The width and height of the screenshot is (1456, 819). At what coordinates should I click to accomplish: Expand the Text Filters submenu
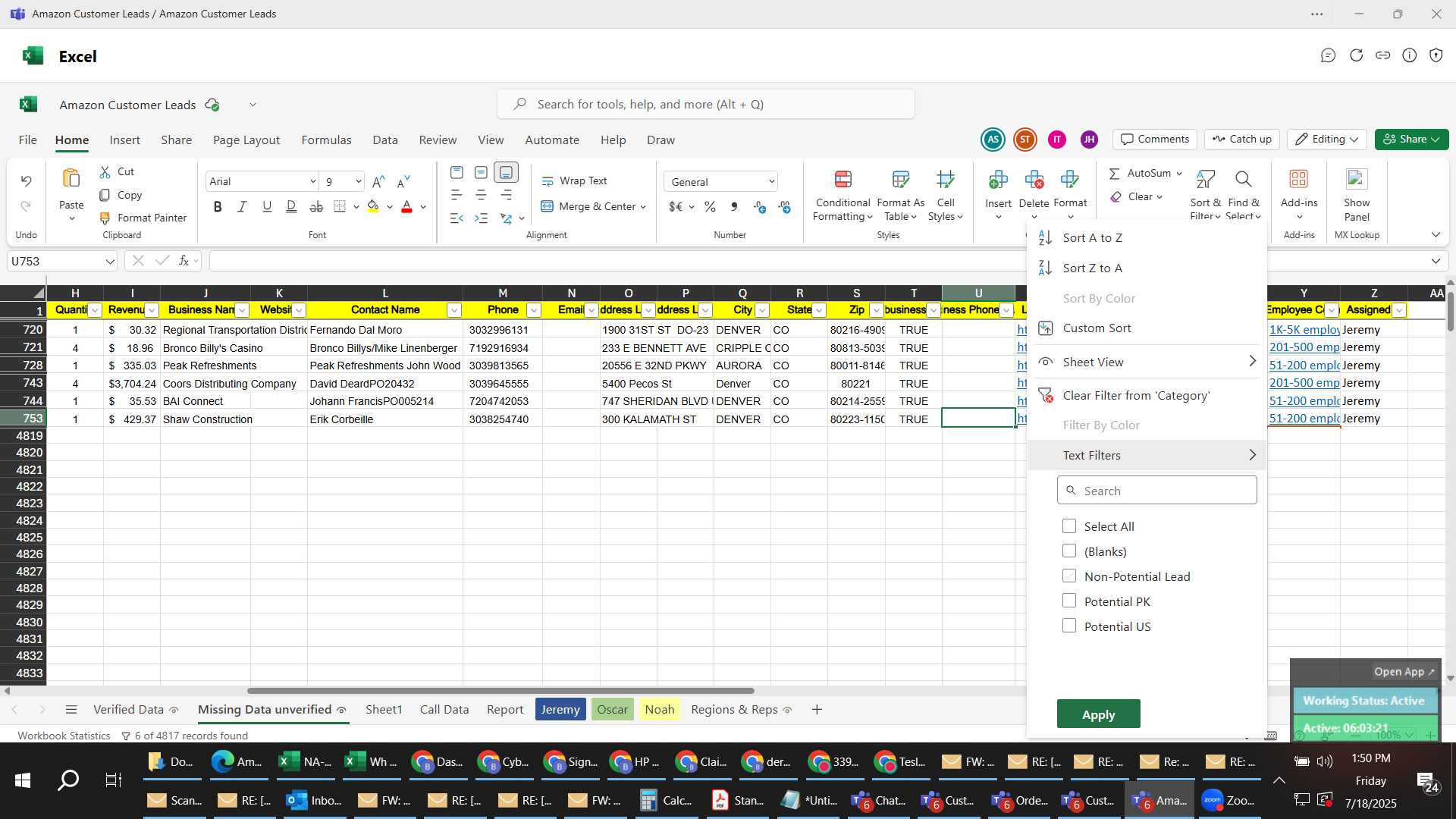point(1146,455)
